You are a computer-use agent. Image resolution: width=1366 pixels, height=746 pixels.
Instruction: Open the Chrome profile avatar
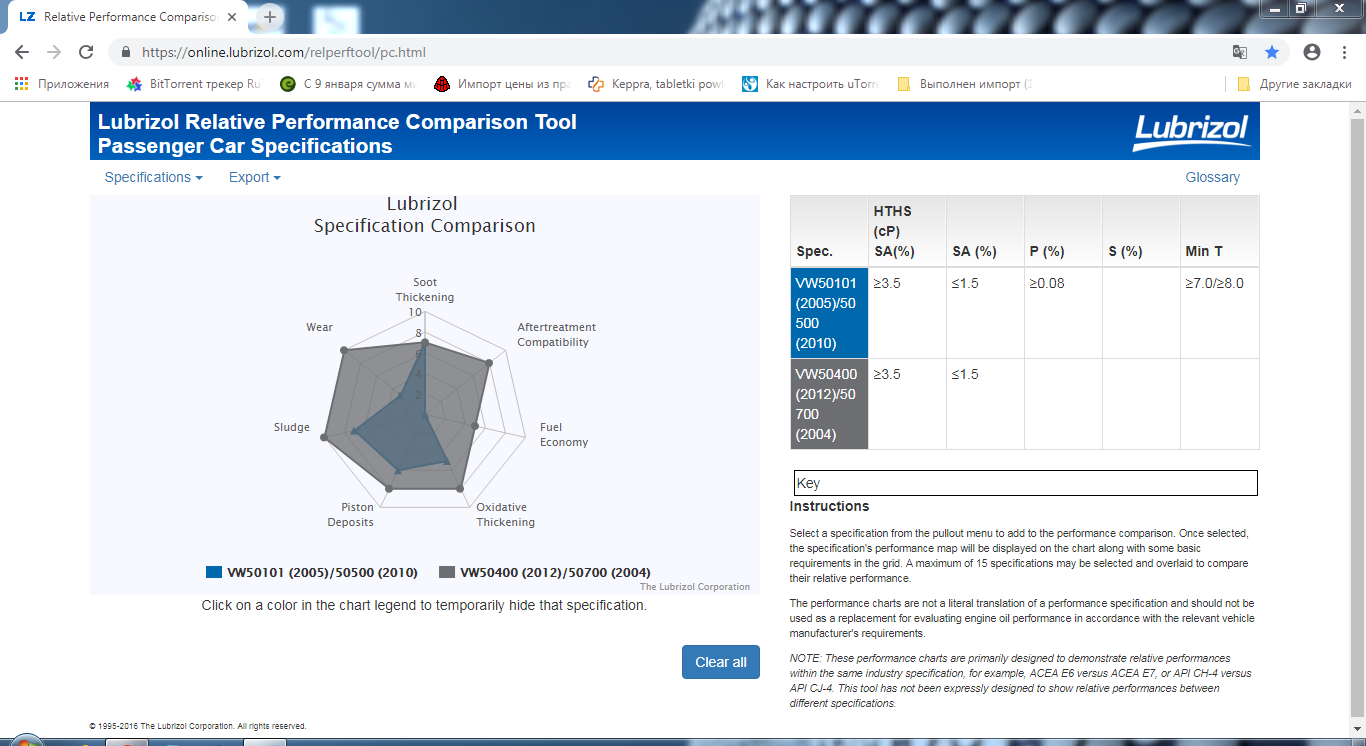(x=1312, y=52)
